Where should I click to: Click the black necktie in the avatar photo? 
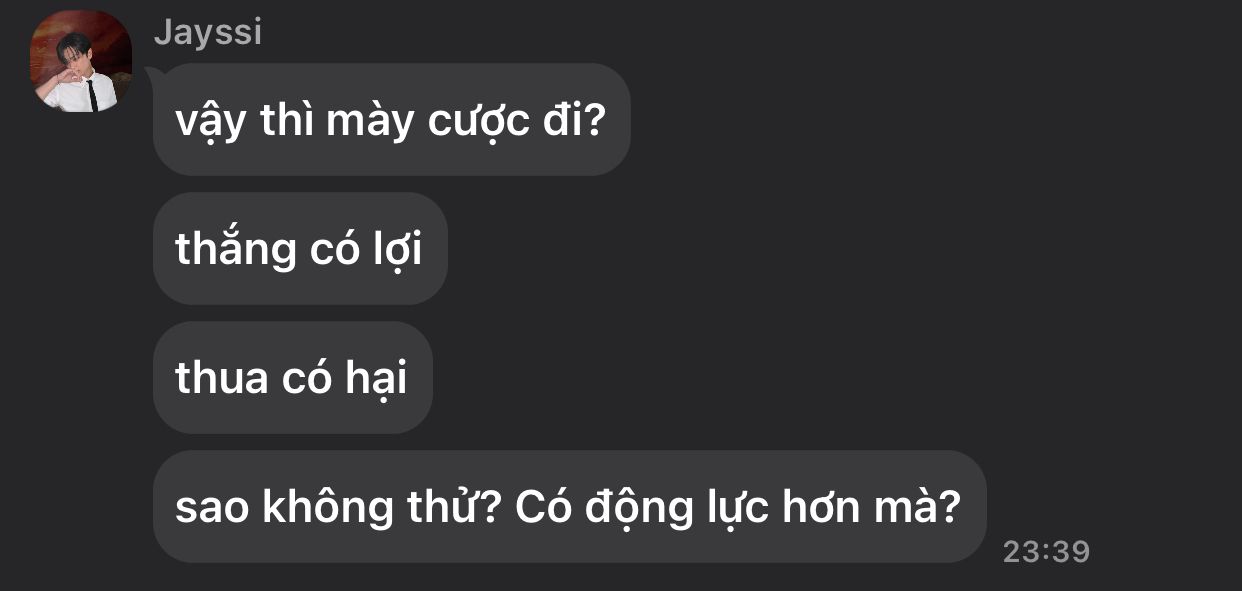[x=92, y=95]
